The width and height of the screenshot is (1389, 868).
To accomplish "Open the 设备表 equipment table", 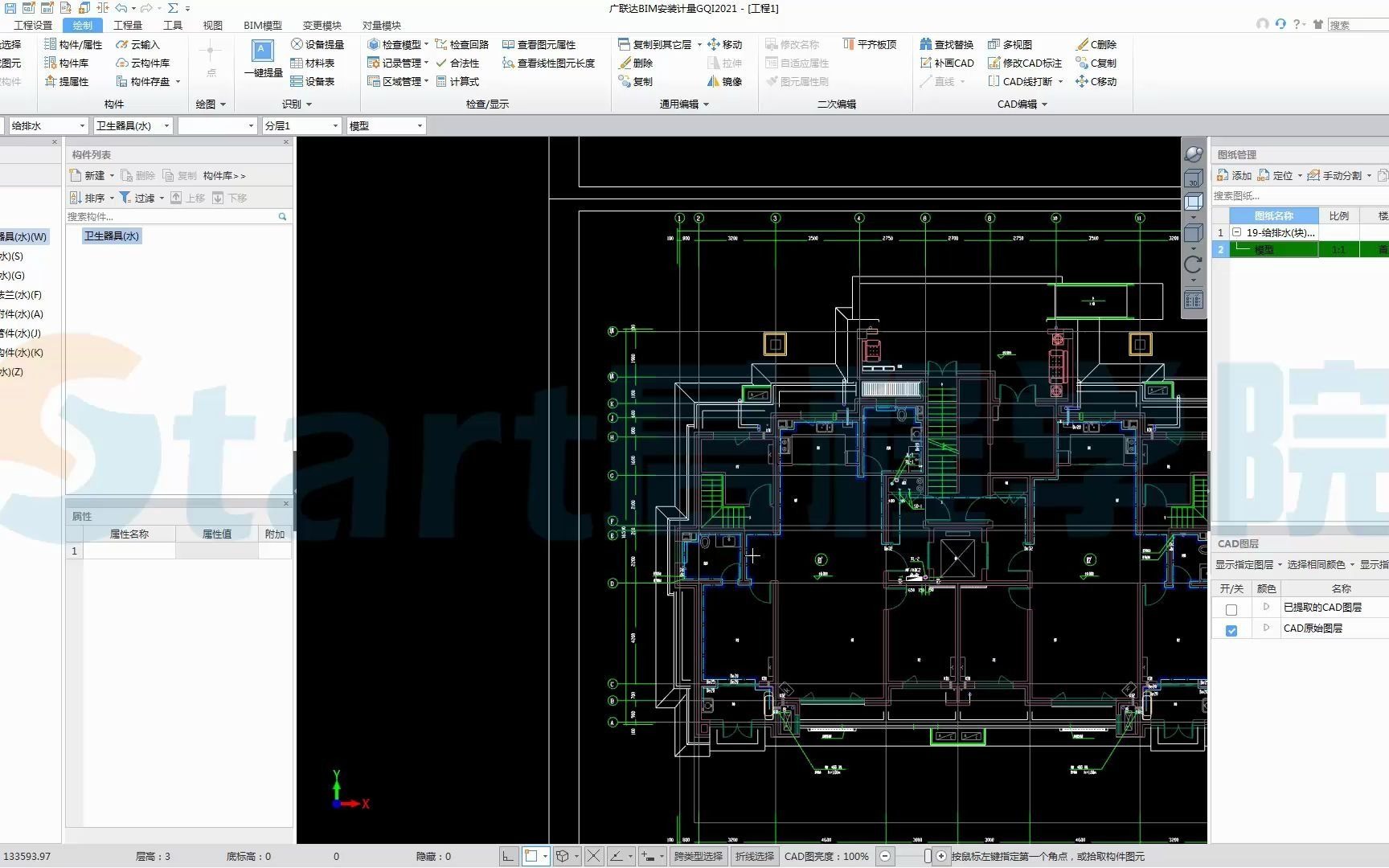I will (312, 81).
